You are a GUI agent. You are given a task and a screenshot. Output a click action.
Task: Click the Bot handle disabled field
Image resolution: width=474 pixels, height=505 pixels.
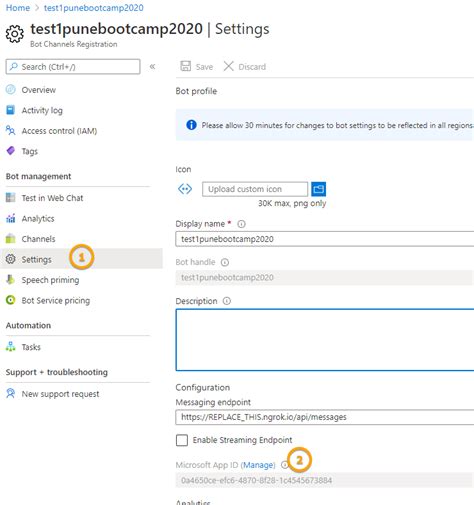coord(325,277)
